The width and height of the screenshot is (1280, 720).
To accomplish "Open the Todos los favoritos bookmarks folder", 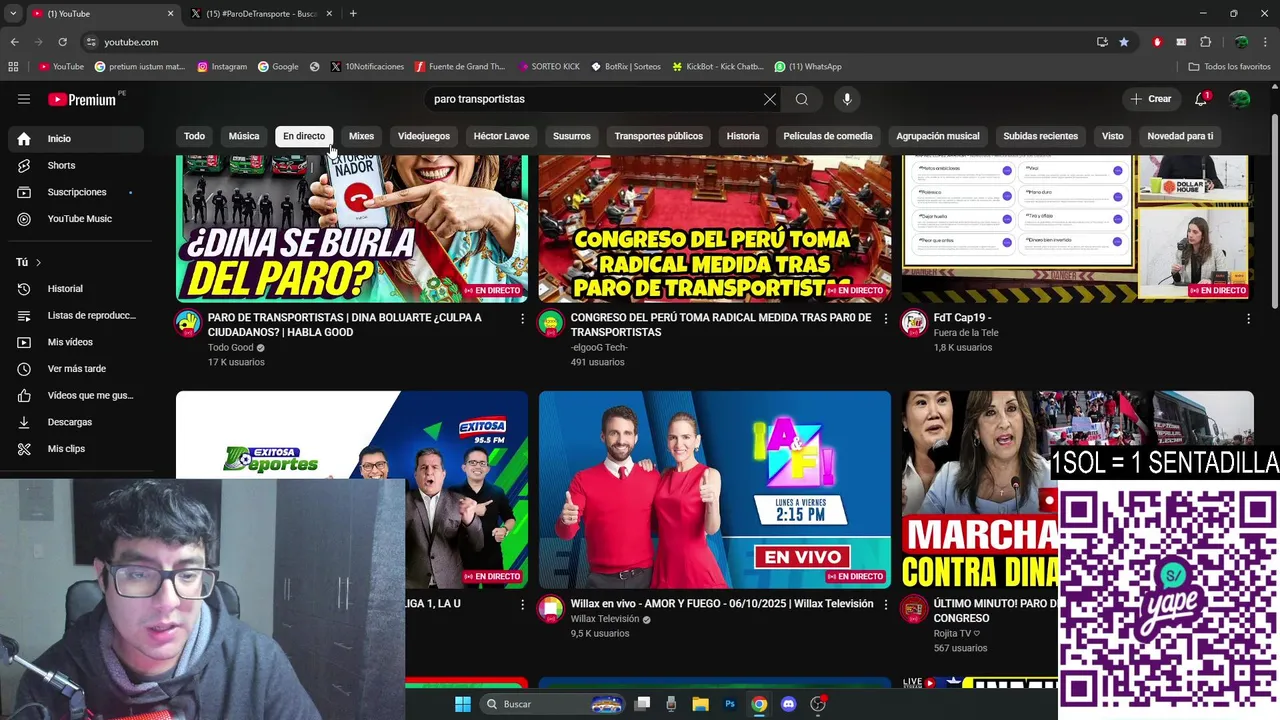I will point(1230,67).
